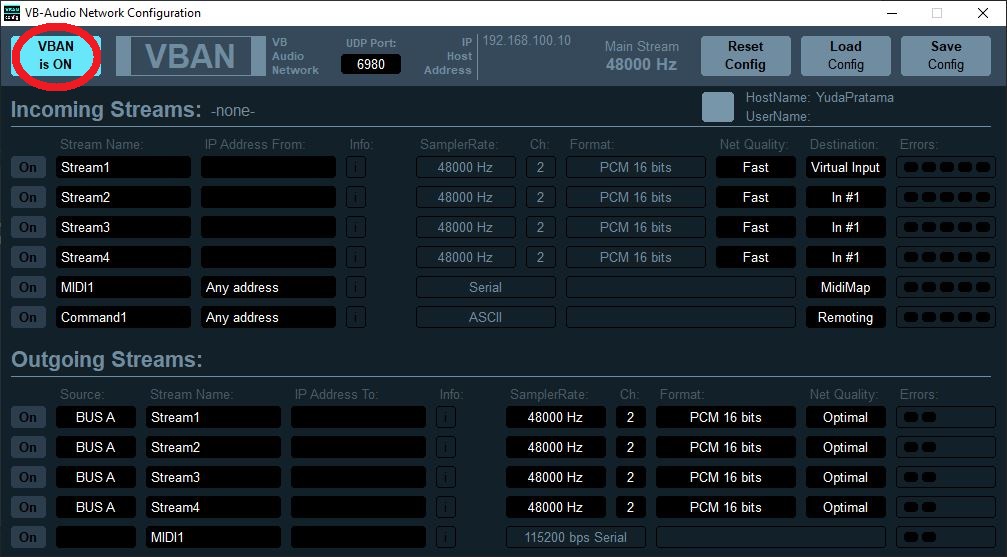The image size is (1007, 557).
Task: Toggle the VBAN is ON button
Action: tap(56, 55)
